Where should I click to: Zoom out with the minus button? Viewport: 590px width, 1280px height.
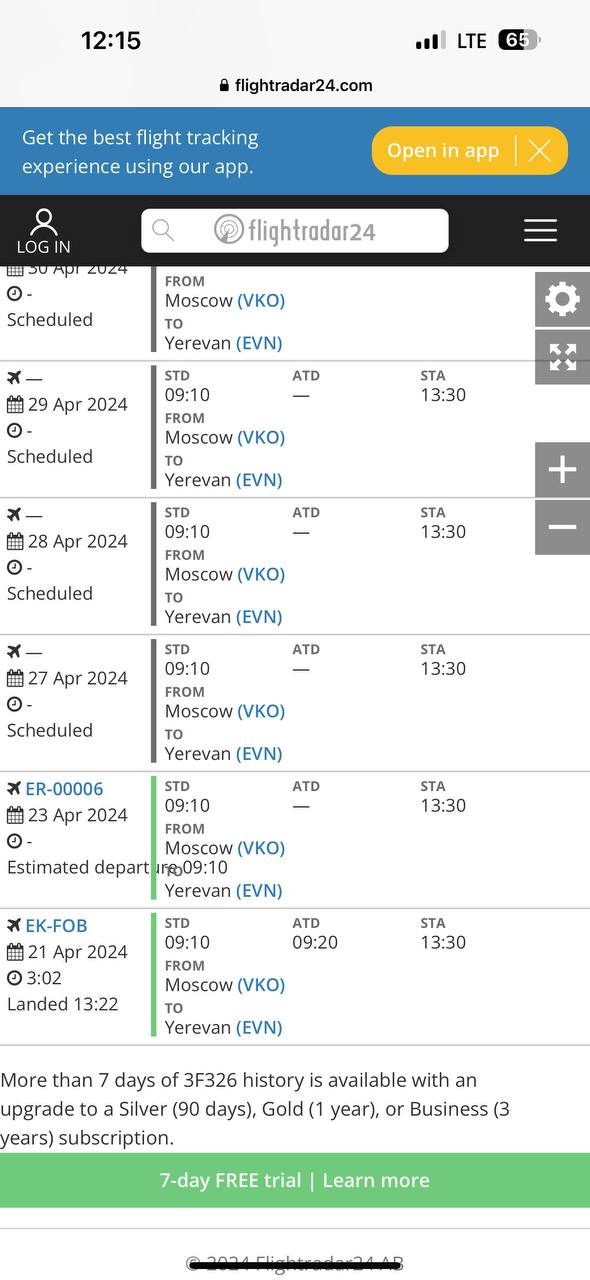click(562, 527)
